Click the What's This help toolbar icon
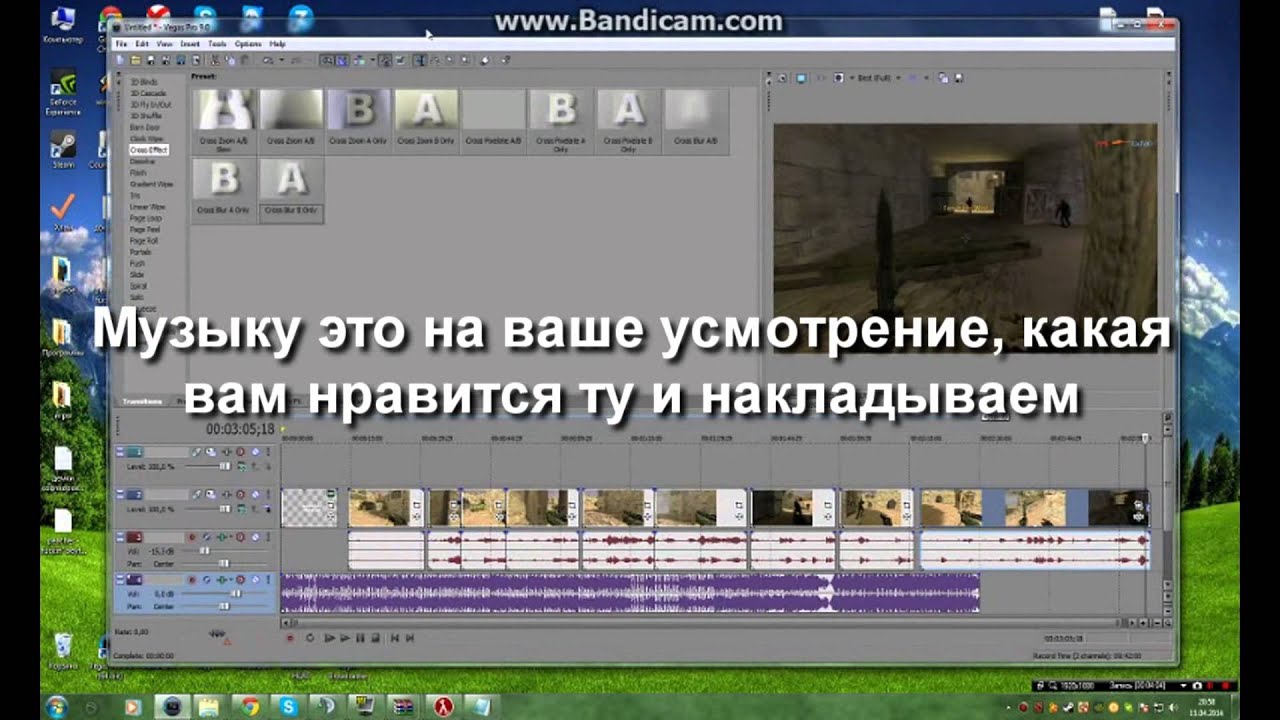Viewport: 1280px width, 720px height. 506,60
